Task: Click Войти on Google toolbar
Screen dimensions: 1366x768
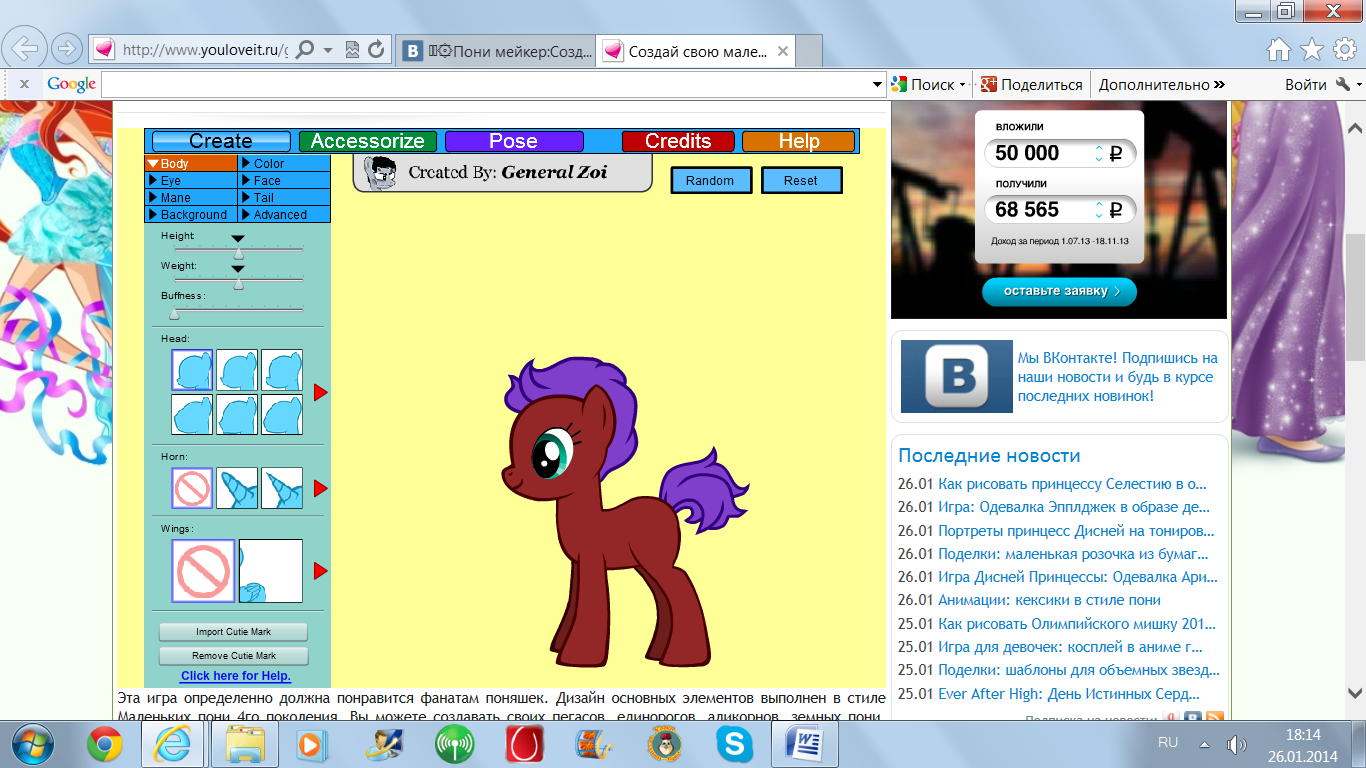Action: [x=1306, y=85]
